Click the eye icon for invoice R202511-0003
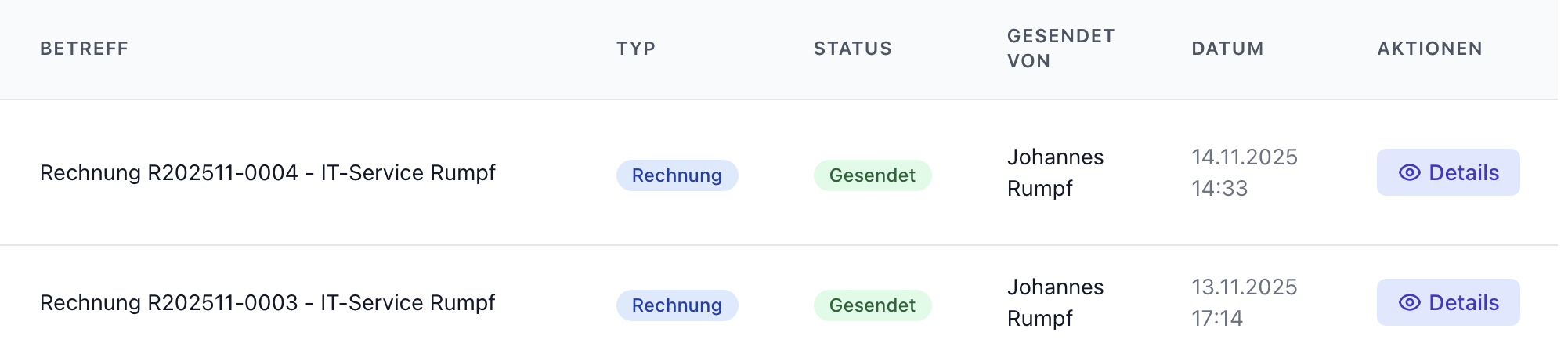 1409,303
